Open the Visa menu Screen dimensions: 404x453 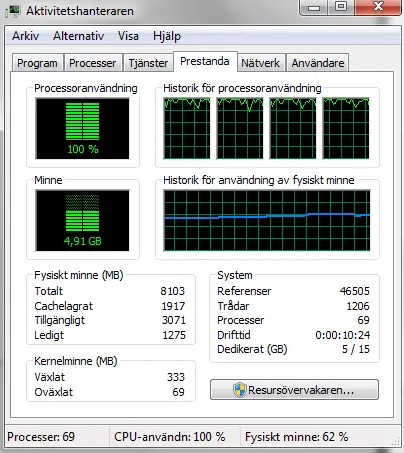128,36
